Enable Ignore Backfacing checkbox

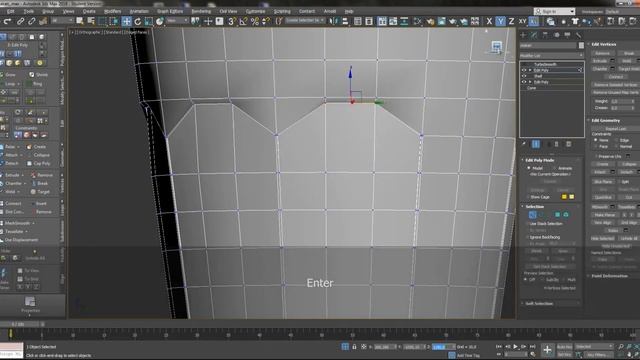(x=527, y=237)
